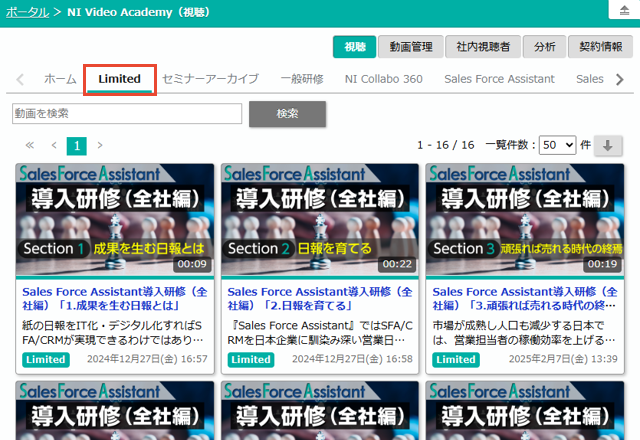Click the ポータル breadcrumb link
The height and width of the screenshot is (440, 640).
point(27,12)
